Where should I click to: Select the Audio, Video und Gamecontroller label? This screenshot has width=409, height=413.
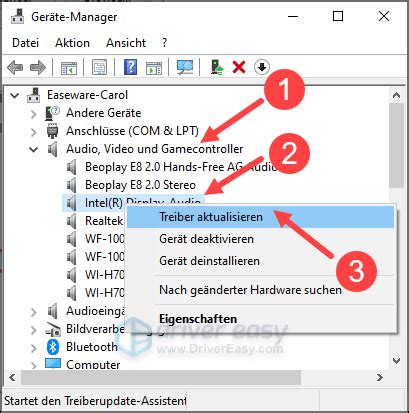[155, 149]
